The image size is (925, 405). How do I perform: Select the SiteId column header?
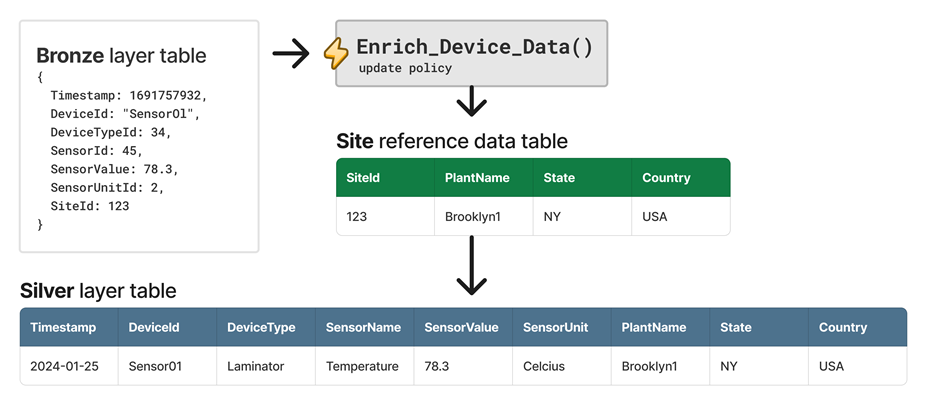point(363,178)
